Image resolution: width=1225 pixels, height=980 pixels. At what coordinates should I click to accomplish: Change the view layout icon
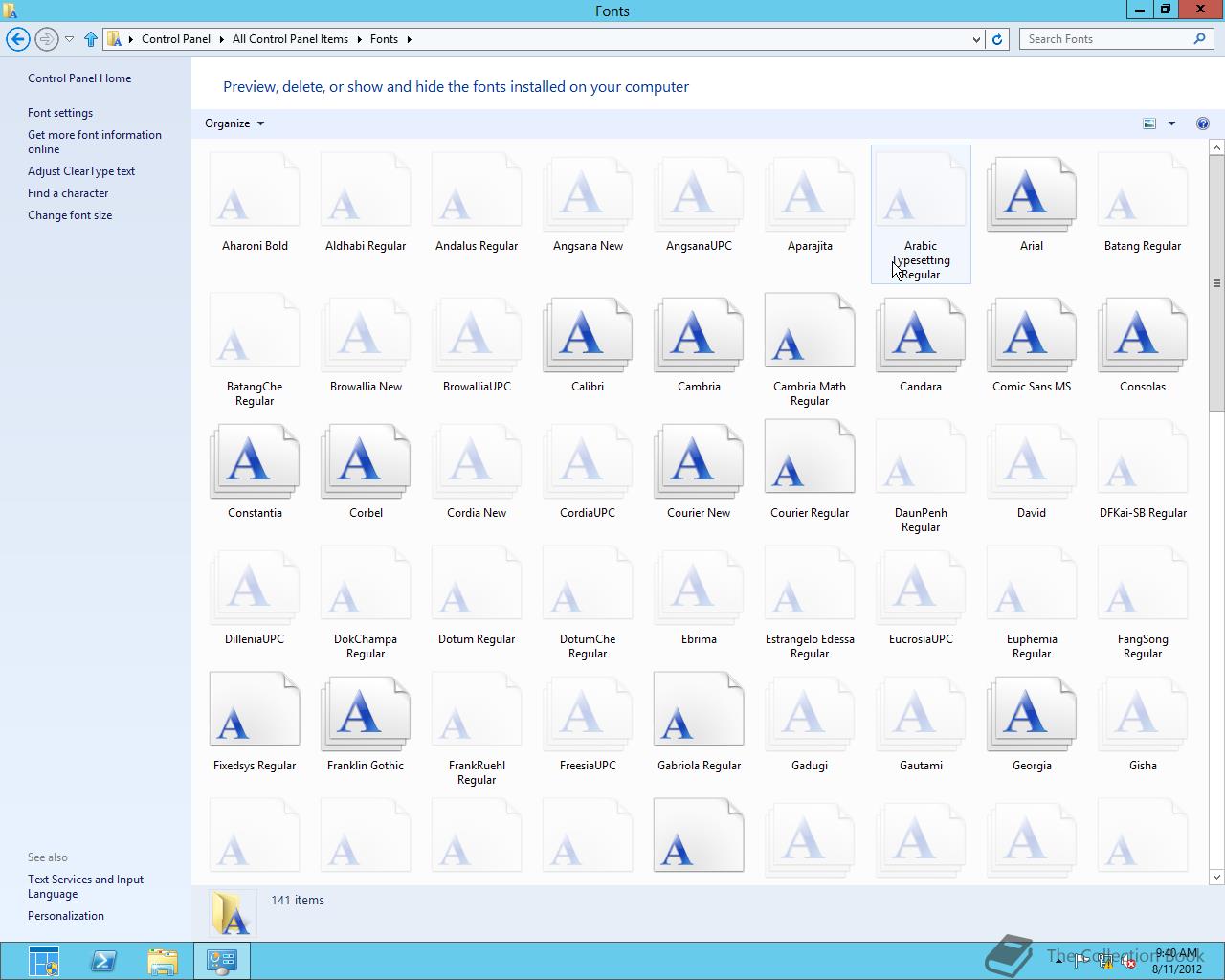(1149, 123)
